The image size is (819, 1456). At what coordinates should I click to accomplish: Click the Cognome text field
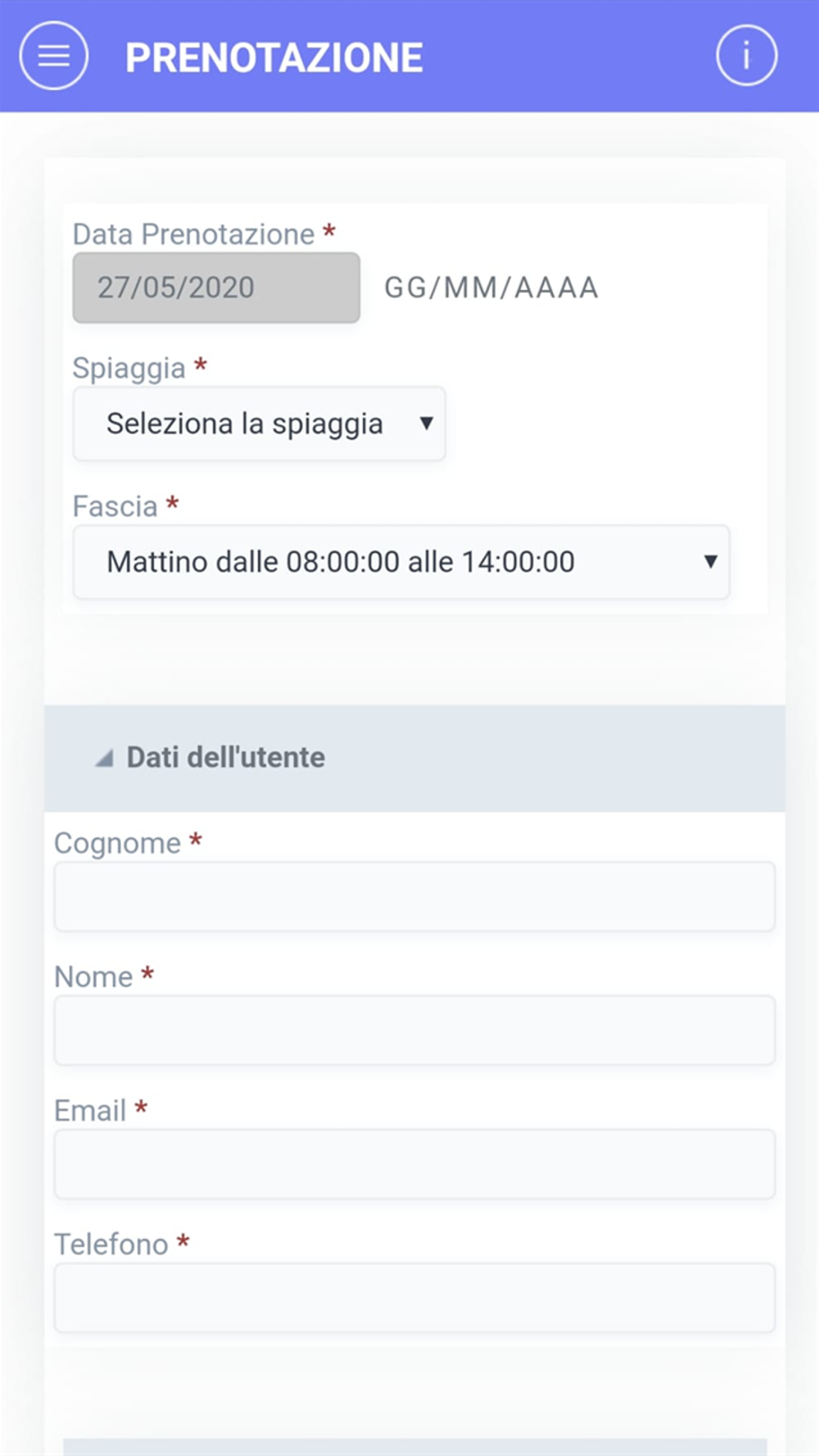tap(414, 897)
